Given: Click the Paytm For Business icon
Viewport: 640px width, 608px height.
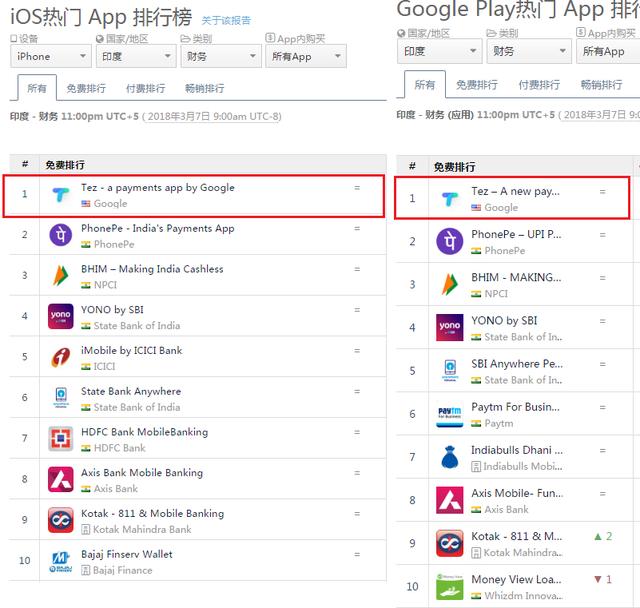Looking at the screenshot, I should coord(450,415).
